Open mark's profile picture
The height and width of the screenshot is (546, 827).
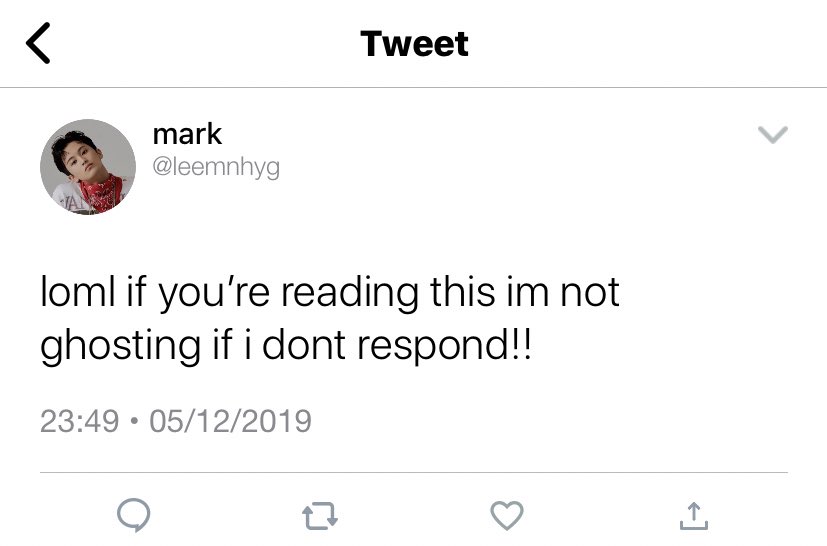click(88, 167)
